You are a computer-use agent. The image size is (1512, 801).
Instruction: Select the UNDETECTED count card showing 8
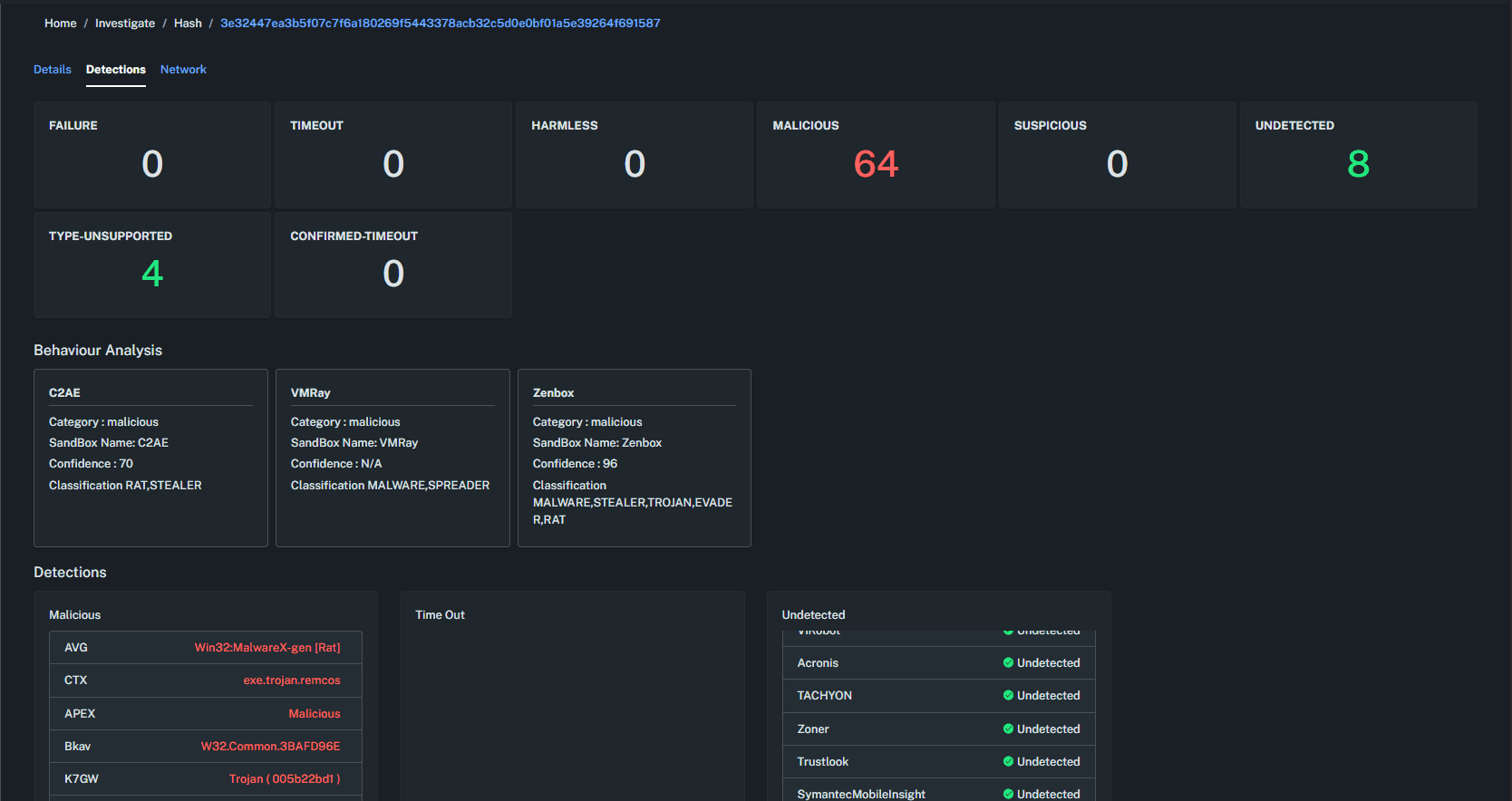pyautogui.click(x=1358, y=155)
